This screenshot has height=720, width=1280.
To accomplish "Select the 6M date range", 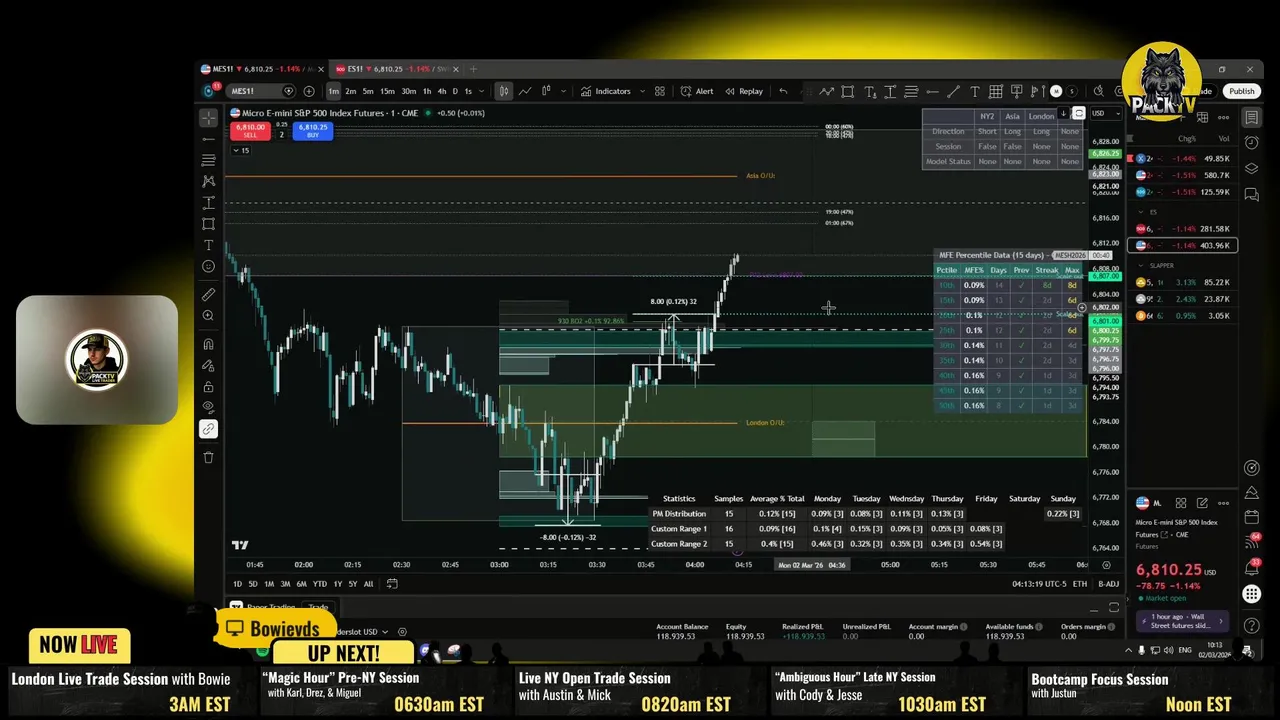I will [302, 584].
